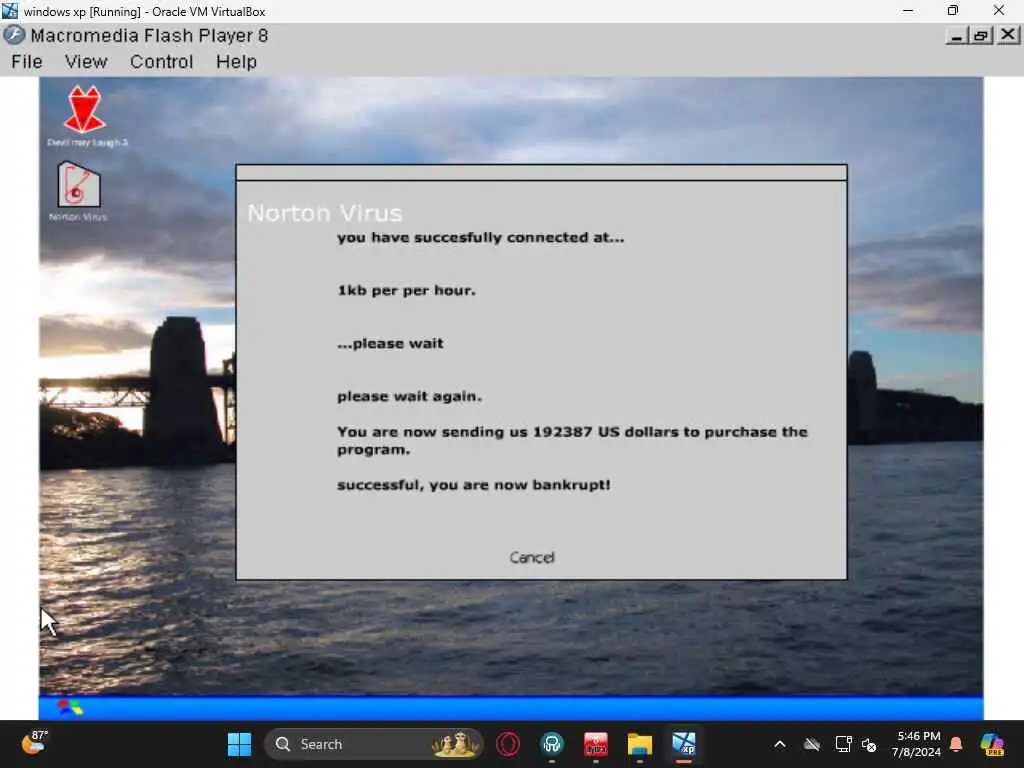Click the network display tray icon
The image size is (1024, 768).
point(843,744)
